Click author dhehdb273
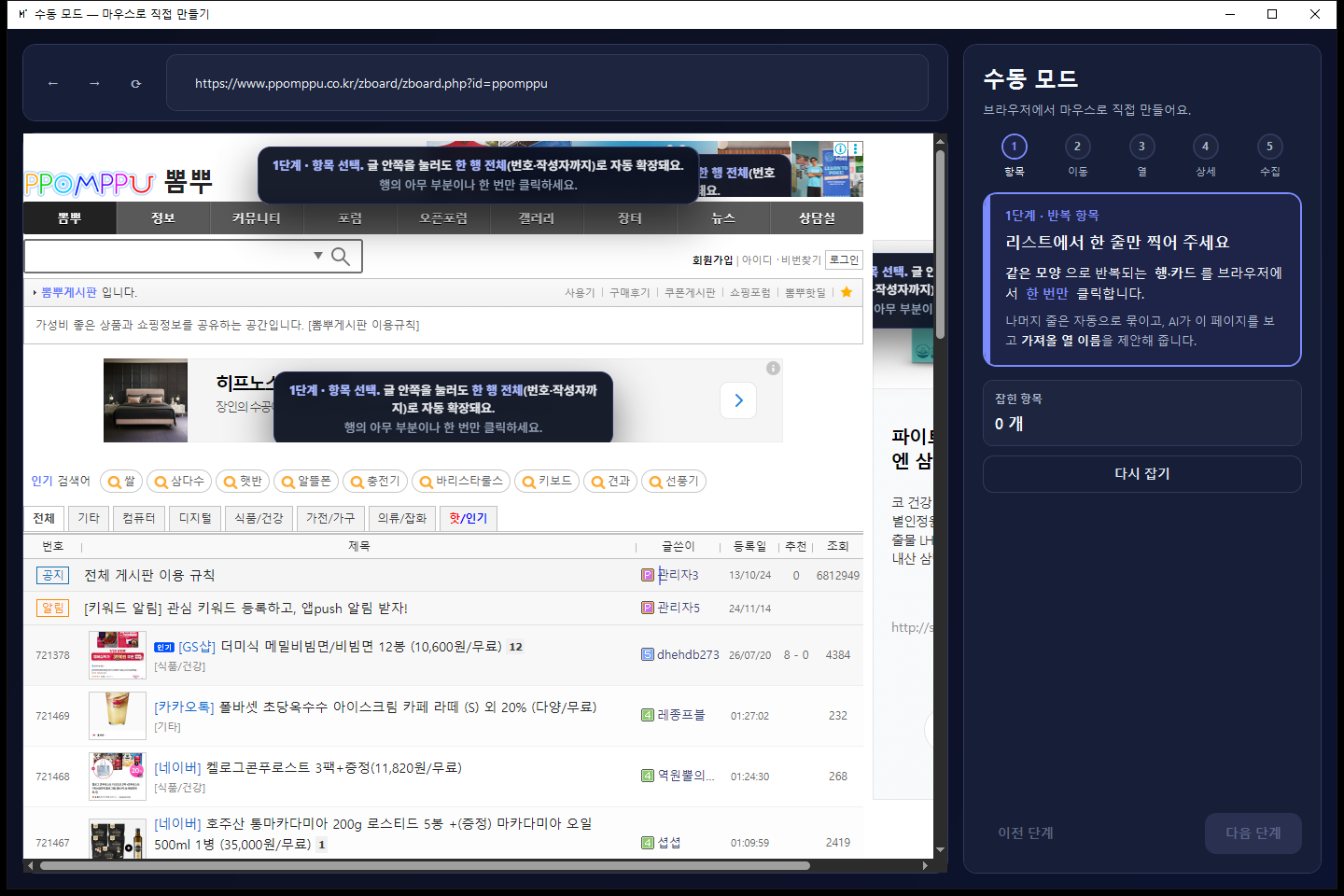Viewport: 1344px width, 896px height. [688, 655]
